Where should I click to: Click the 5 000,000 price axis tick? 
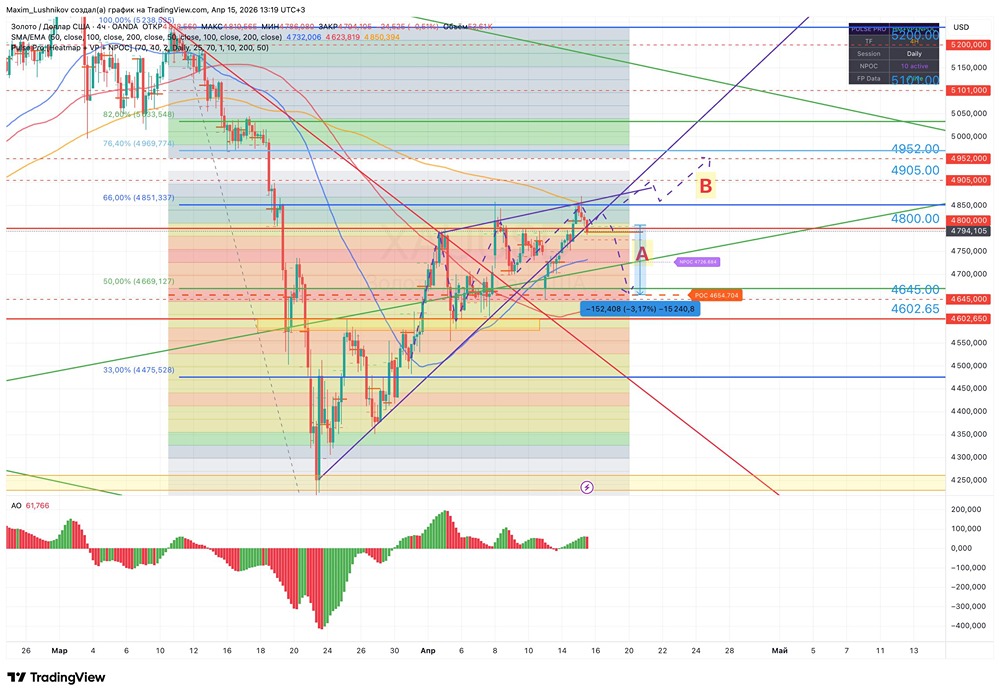pos(969,137)
